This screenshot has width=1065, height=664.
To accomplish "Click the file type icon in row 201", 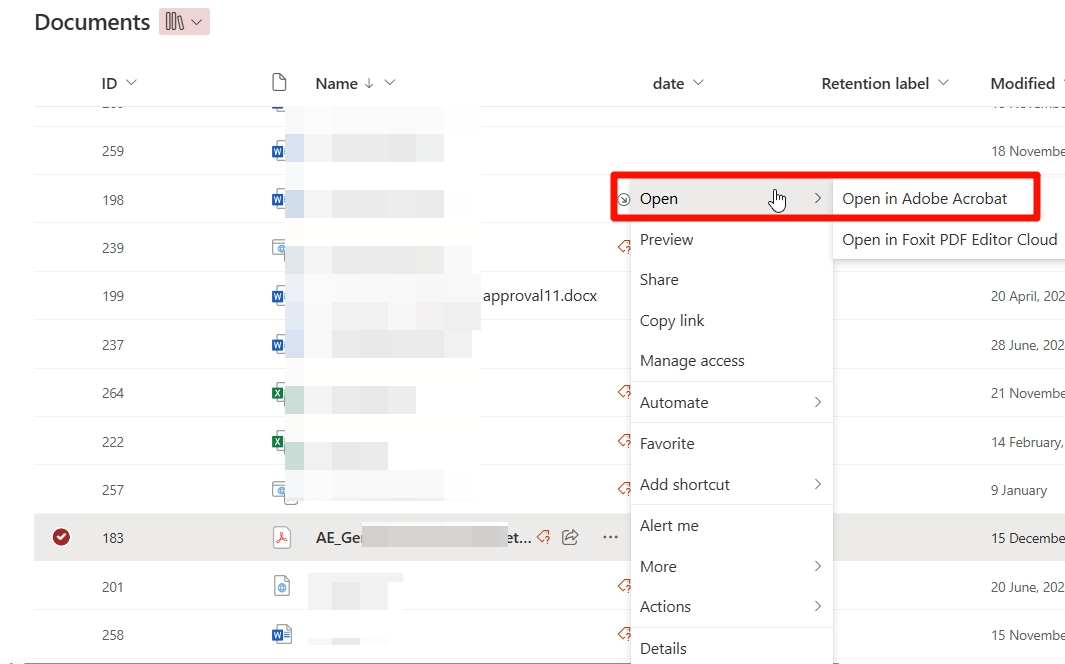I will pyautogui.click(x=281, y=587).
